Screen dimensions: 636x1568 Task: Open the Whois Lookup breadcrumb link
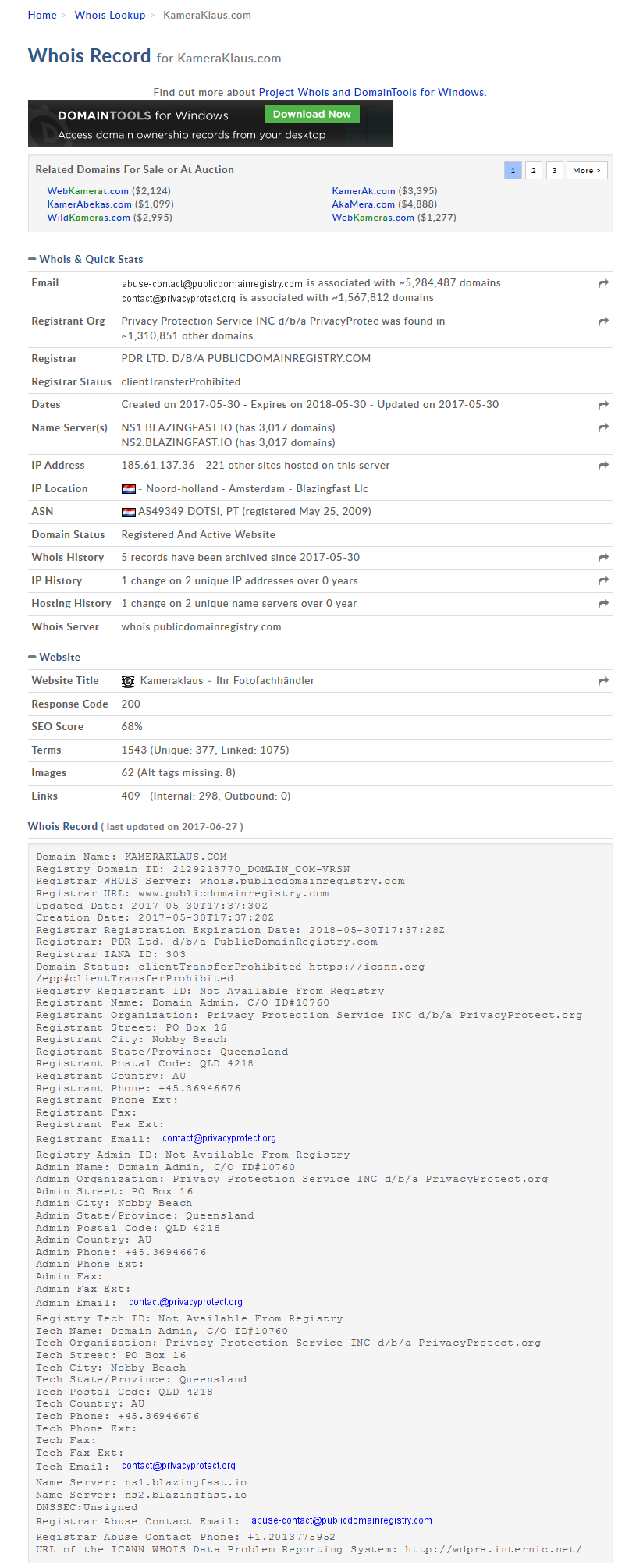(x=110, y=15)
